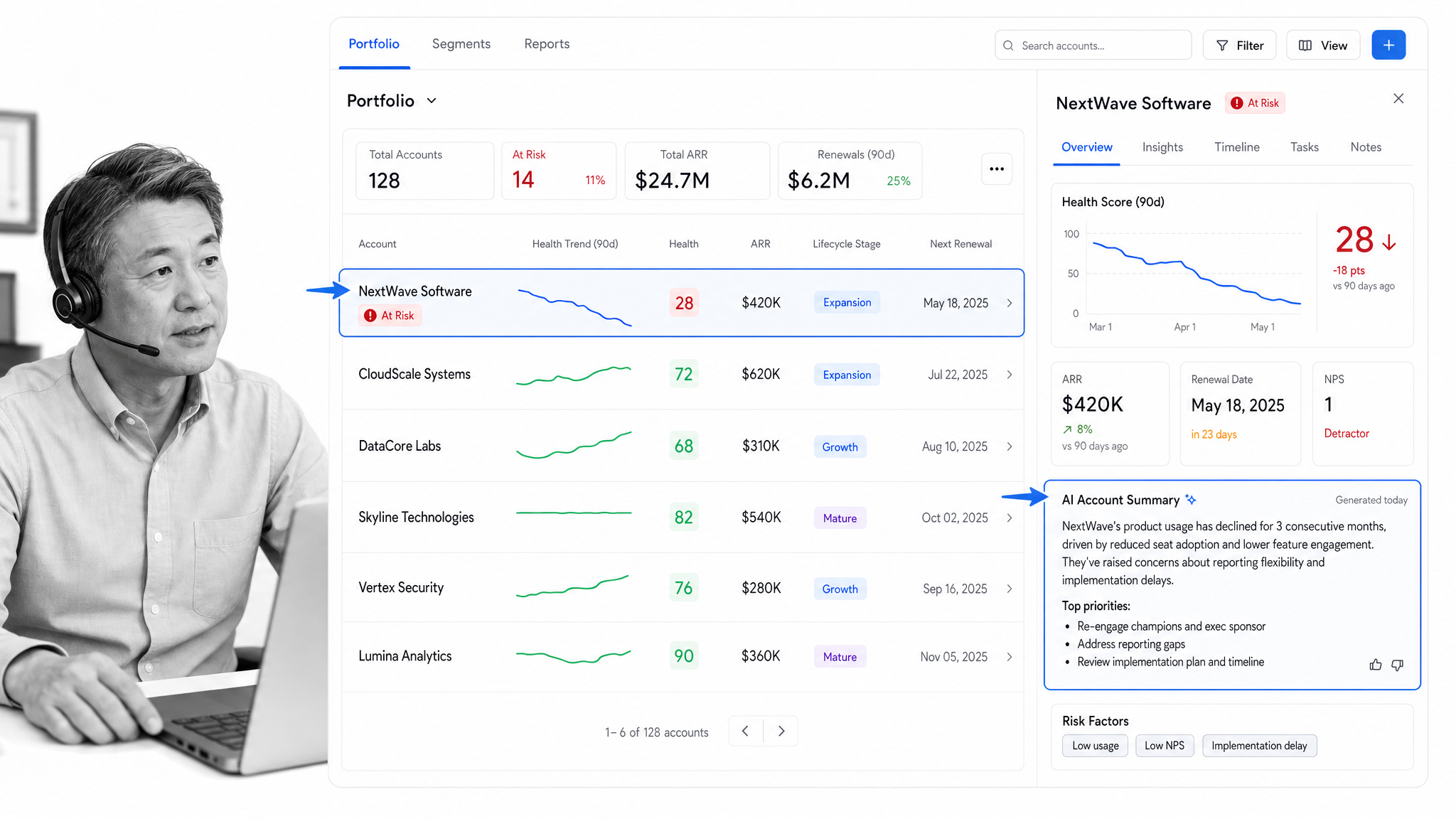Open CloudScale Systems row chevron
Image resolution: width=1456 pixels, height=819 pixels.
[x=1010, y=375]
